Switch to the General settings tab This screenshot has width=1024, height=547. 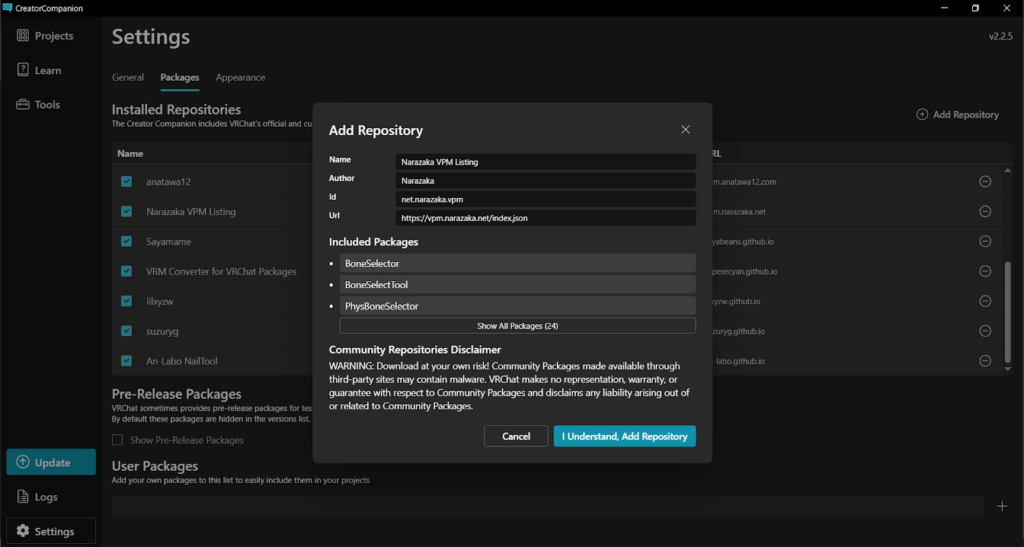click(128, 77)
